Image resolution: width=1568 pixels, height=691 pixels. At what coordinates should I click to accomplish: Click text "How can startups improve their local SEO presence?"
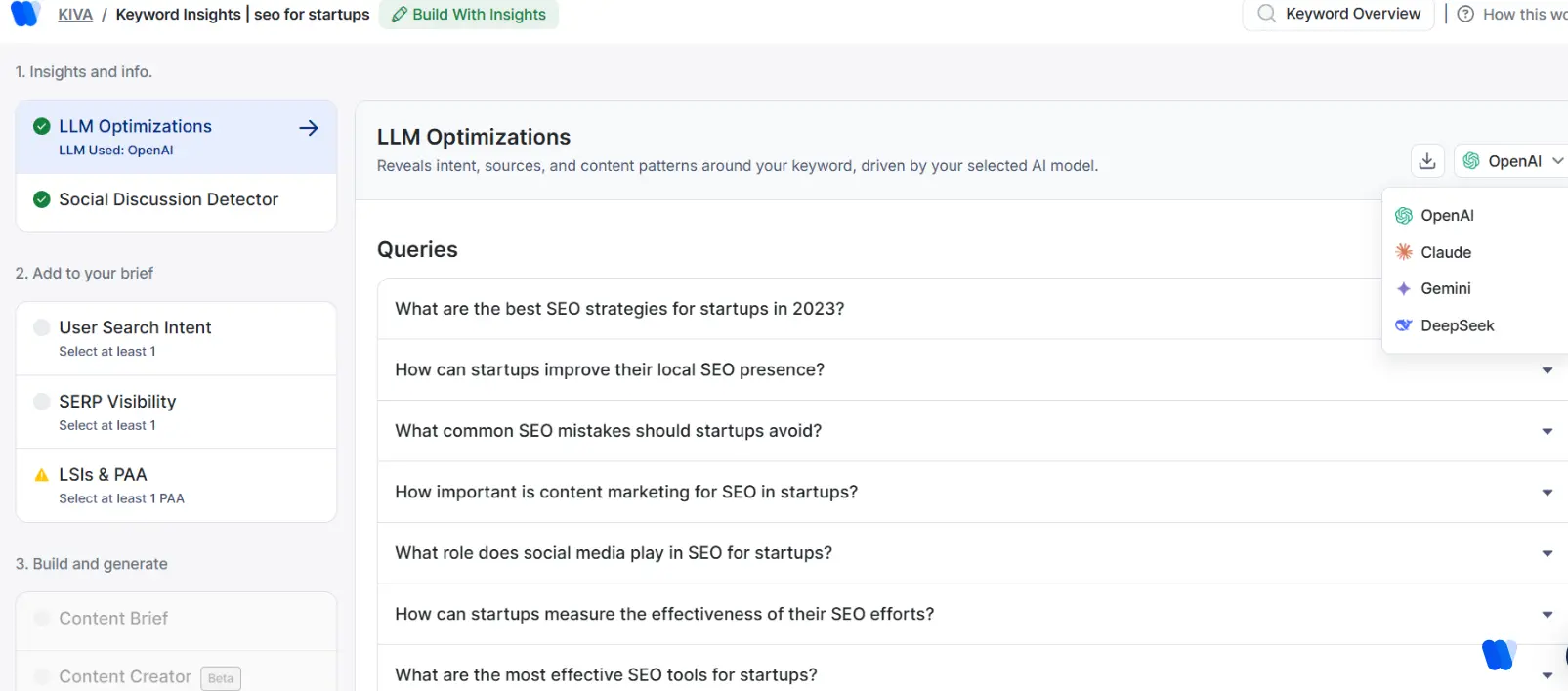(x=610, y=370)
